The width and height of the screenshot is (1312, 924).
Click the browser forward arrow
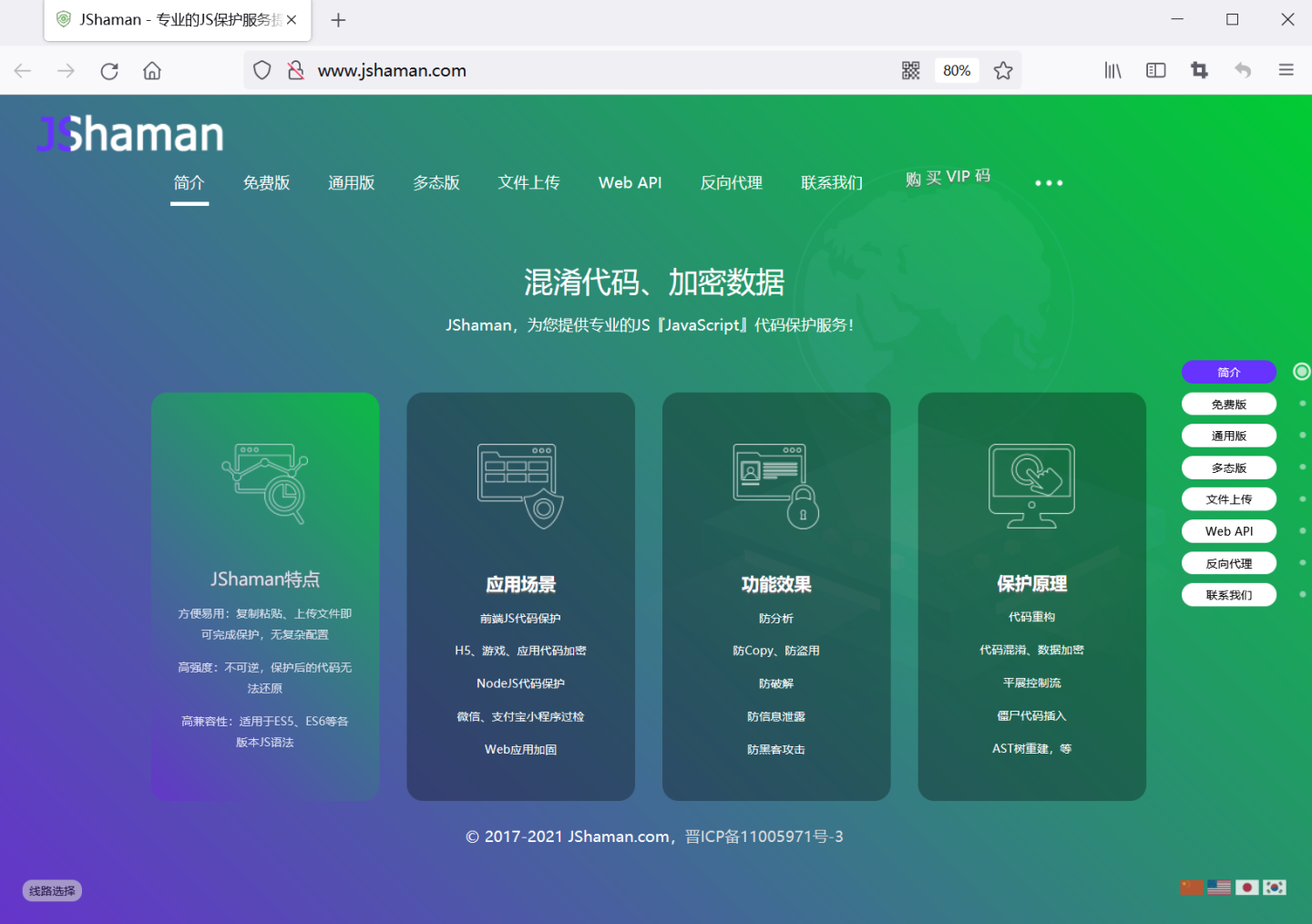click(66, 71)
